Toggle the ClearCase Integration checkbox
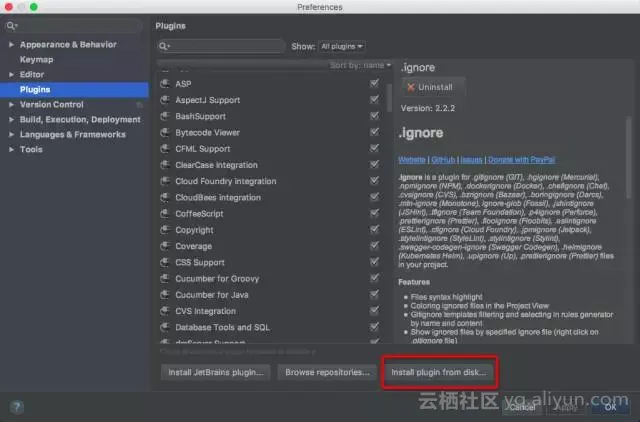 coord(374,164)
